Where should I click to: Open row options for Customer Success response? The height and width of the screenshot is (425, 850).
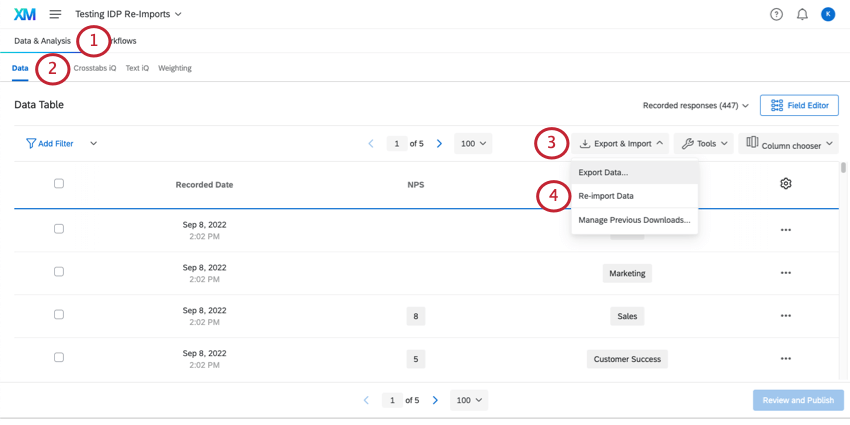click(785, 358)
